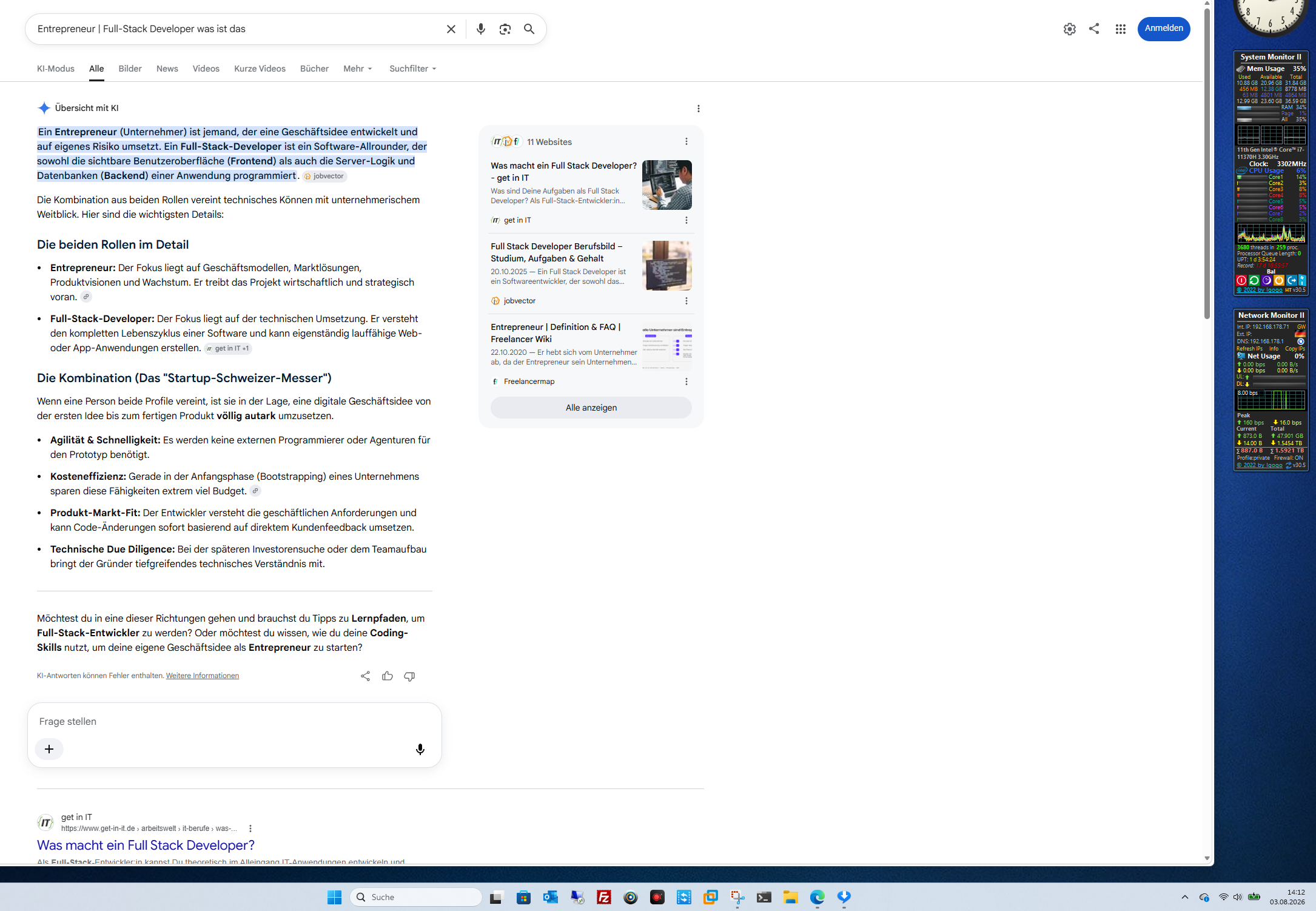Open the Windows Start menu
Viewport: 1316px width, 911px height.
(x=334, y=897)
